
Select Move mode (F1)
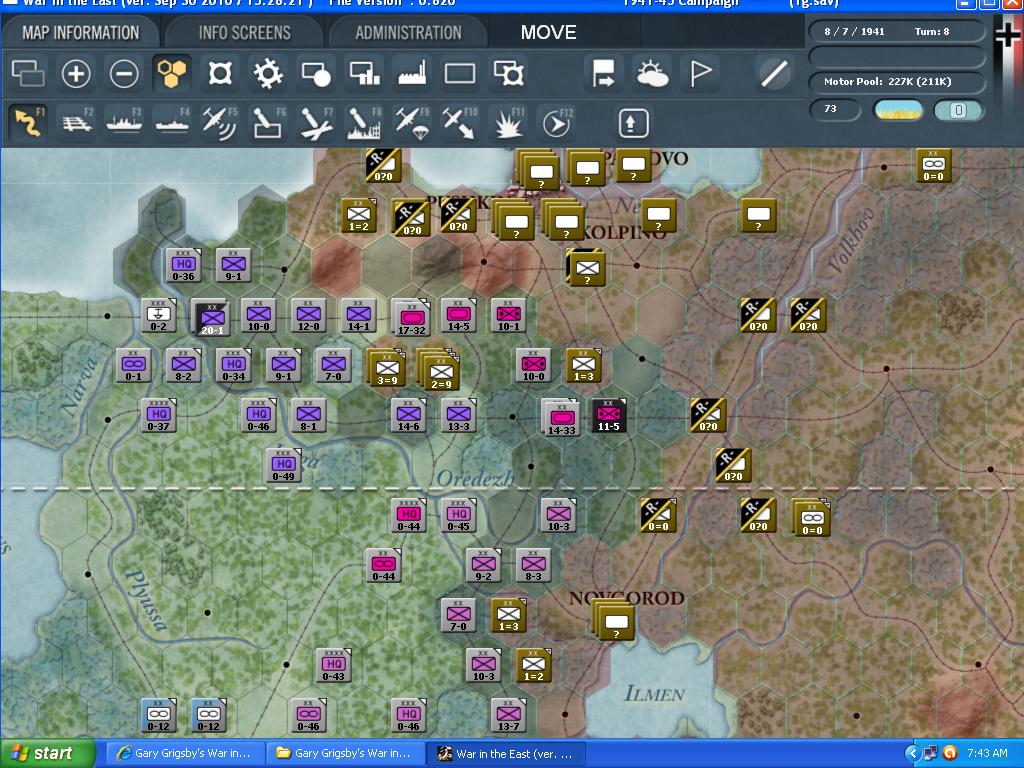point(28,122)
